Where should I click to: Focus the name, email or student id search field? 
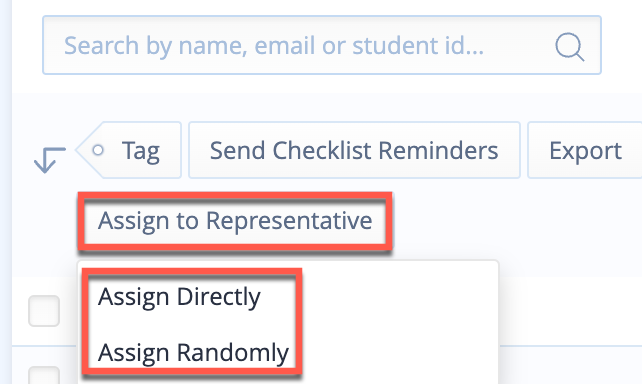[x=322, y=45]
